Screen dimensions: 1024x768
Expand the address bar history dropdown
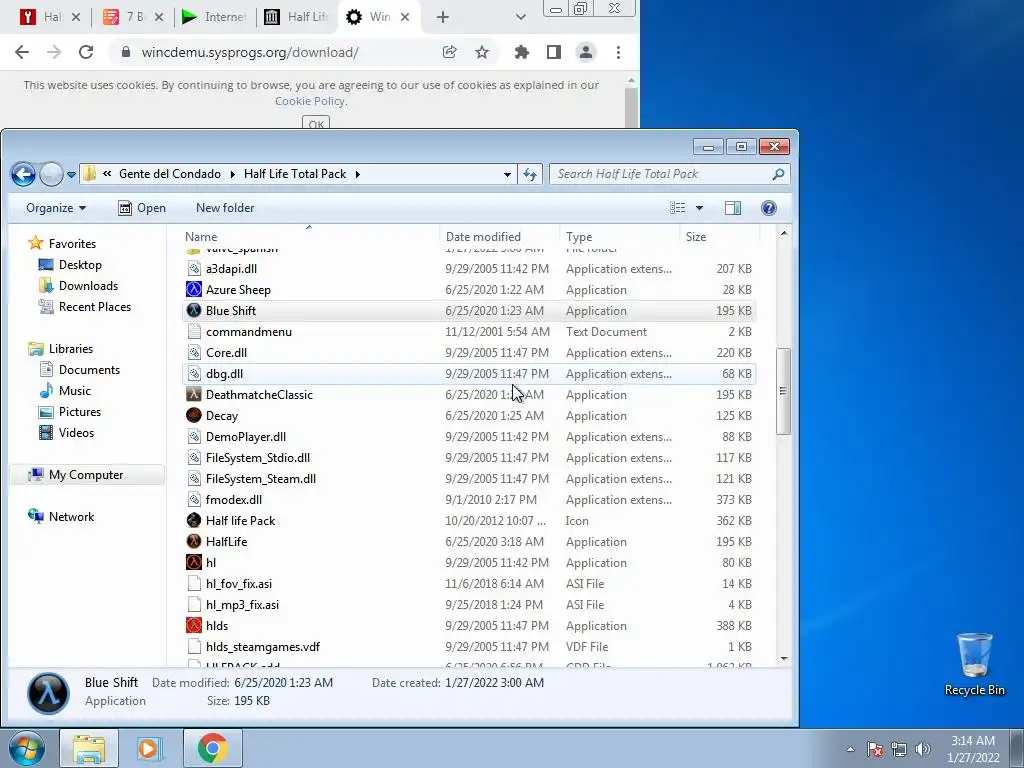(507, 174)
